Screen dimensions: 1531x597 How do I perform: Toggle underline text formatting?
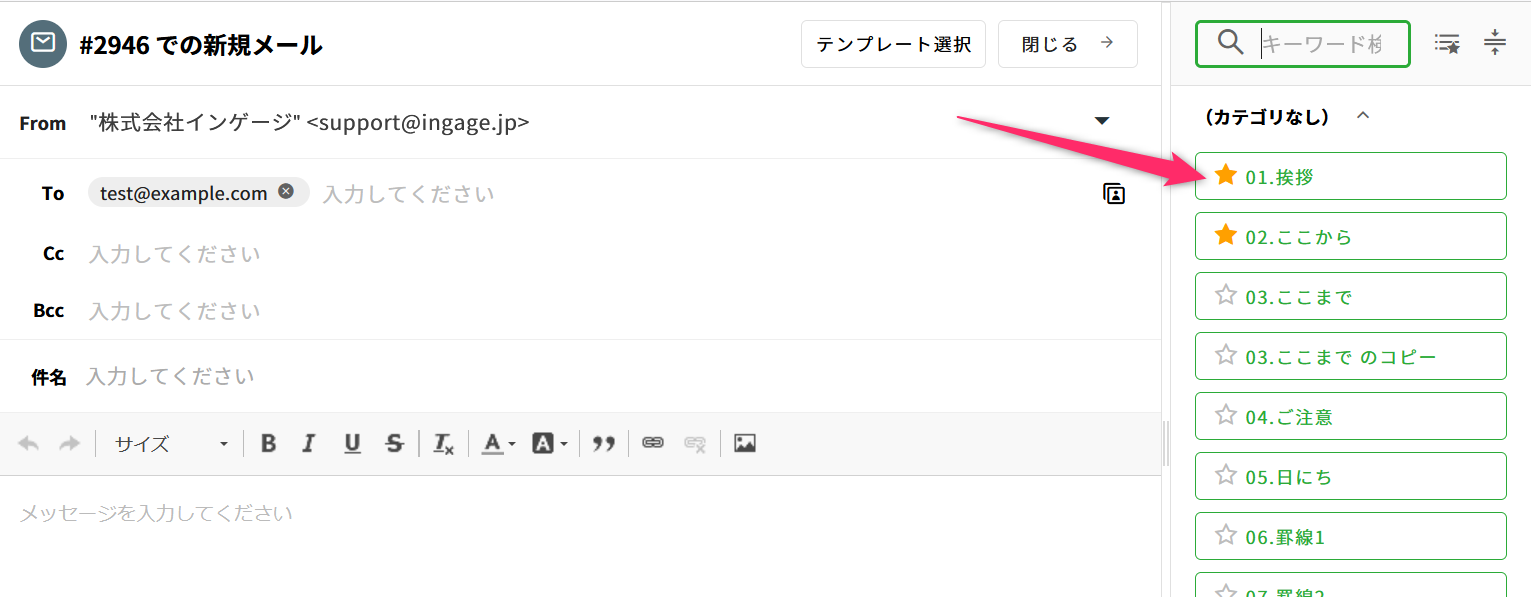tap(352, 443)
